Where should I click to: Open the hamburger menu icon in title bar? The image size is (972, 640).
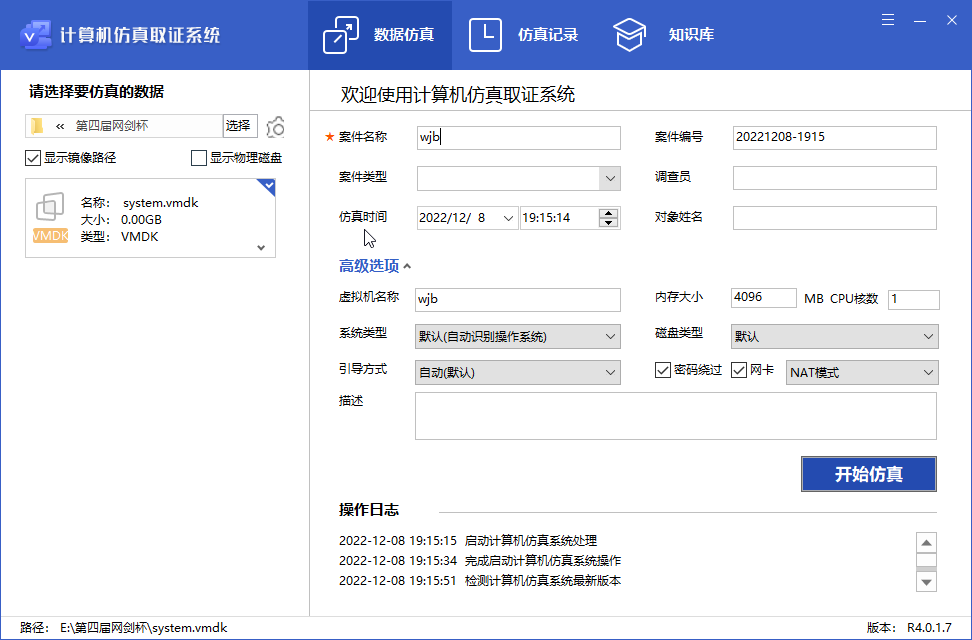click(888, 20)
